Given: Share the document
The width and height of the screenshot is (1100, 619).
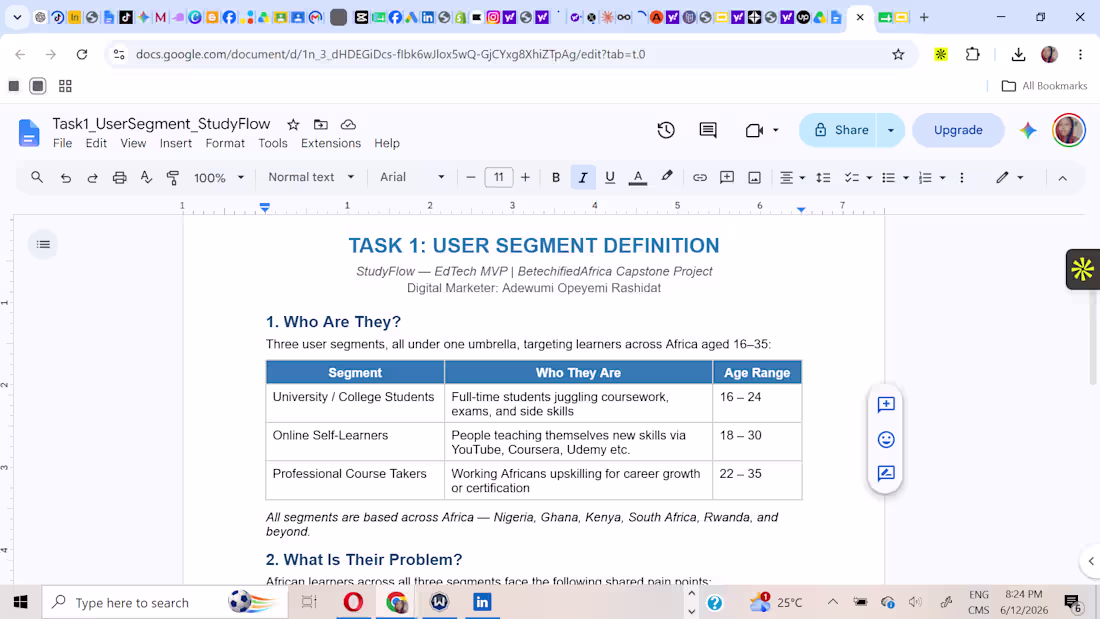Looking at the screenshot, I should point(840,130).
